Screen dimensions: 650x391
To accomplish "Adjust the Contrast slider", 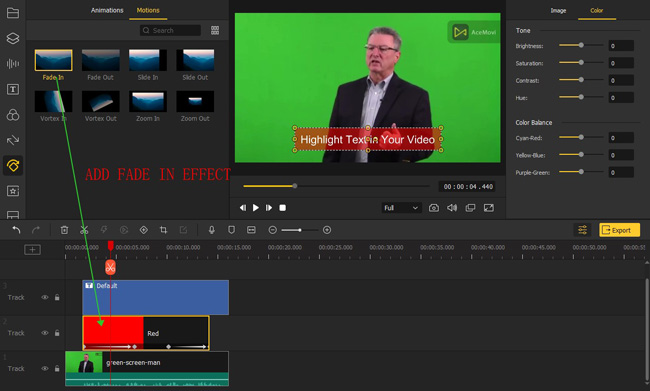I will (x=581, y=80).
